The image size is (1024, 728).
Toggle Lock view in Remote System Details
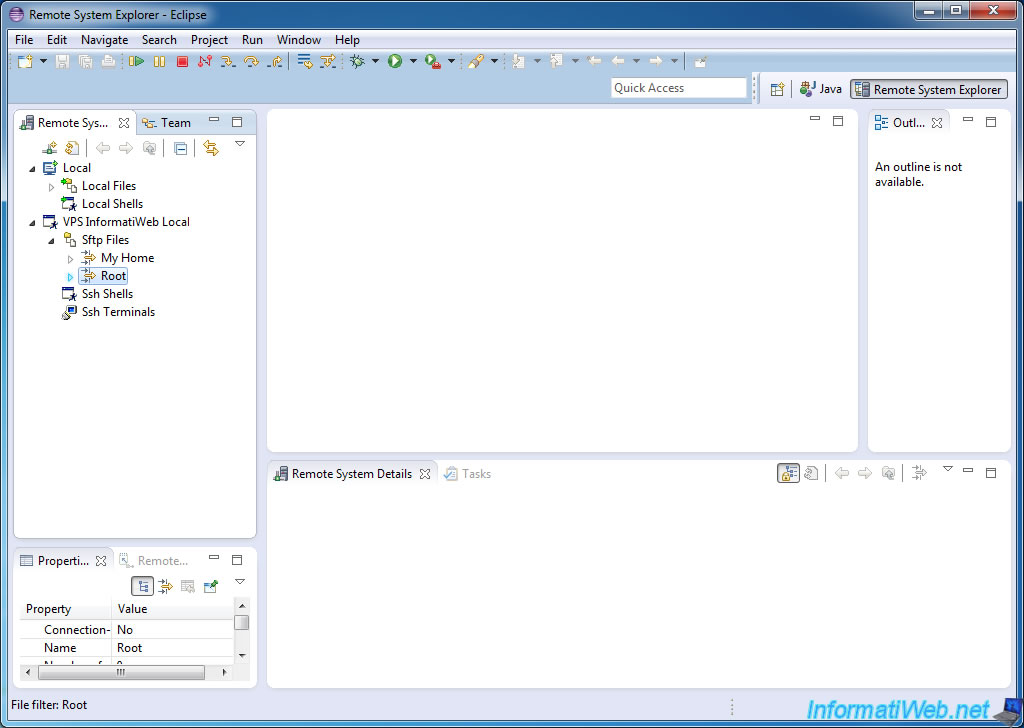[789, 473]
